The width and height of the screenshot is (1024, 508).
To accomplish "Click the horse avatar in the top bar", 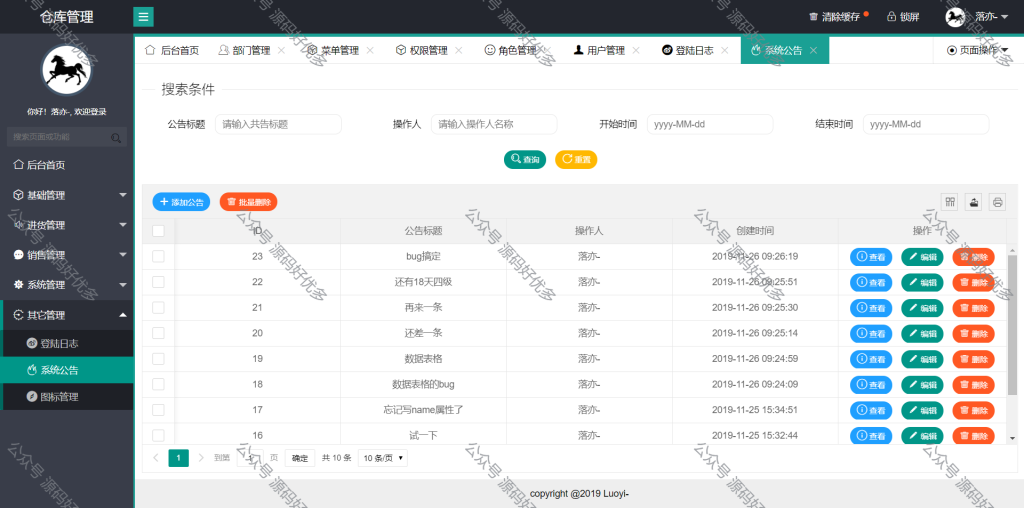I will click(x=955, y=17).
